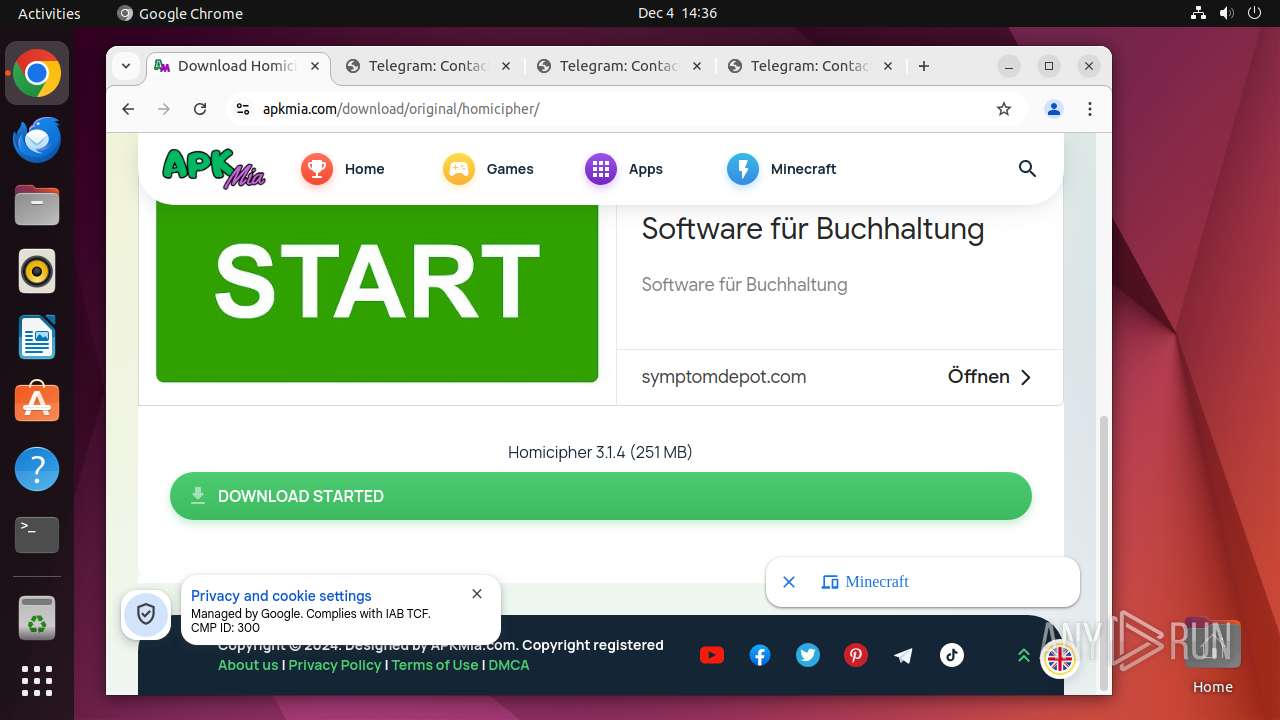
Task: Open the Home trophy icon
Action: click(316, 169)
